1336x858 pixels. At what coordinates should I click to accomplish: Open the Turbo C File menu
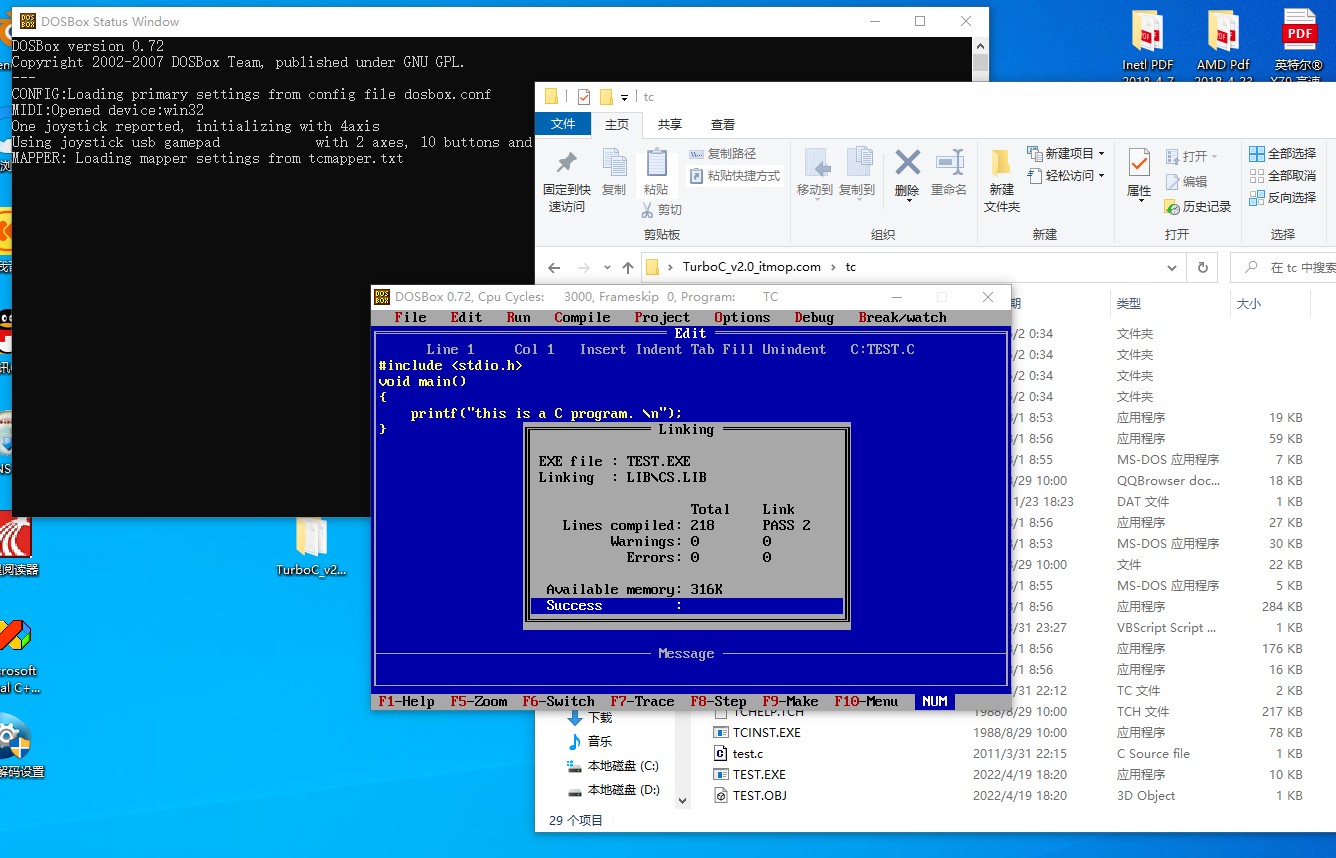(x=410, y=318)
